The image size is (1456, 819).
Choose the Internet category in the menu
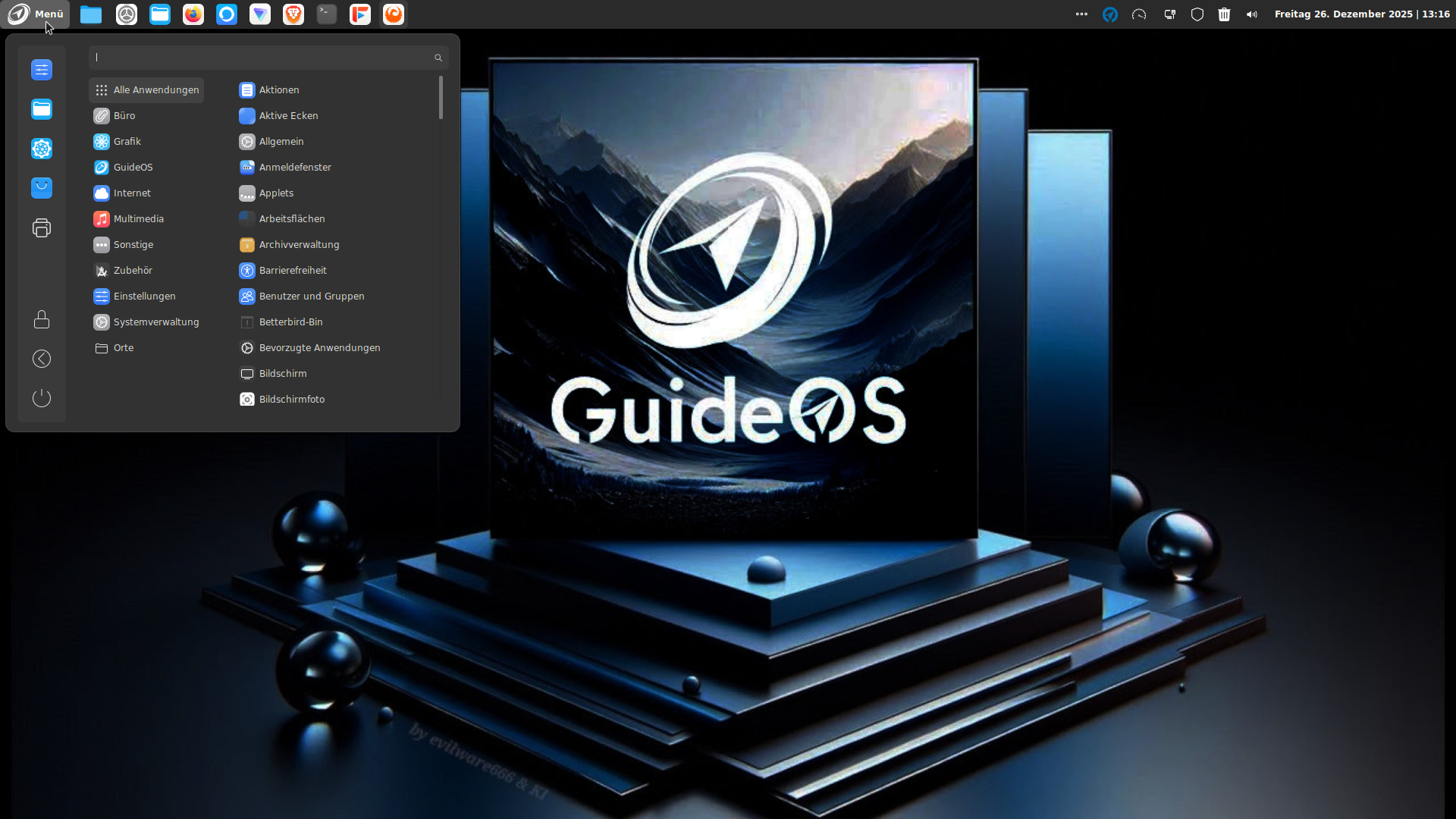(x=132, y=193)
